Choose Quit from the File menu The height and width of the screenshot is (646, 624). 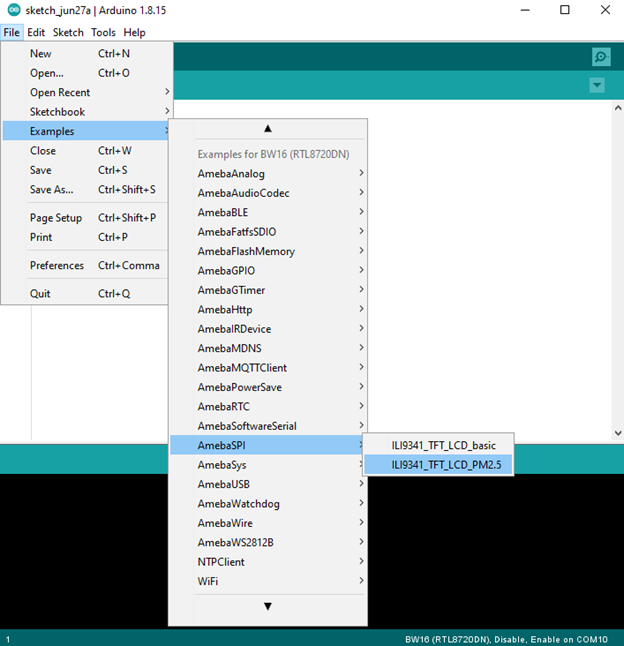pyautogui.click(x=85, y=293)
